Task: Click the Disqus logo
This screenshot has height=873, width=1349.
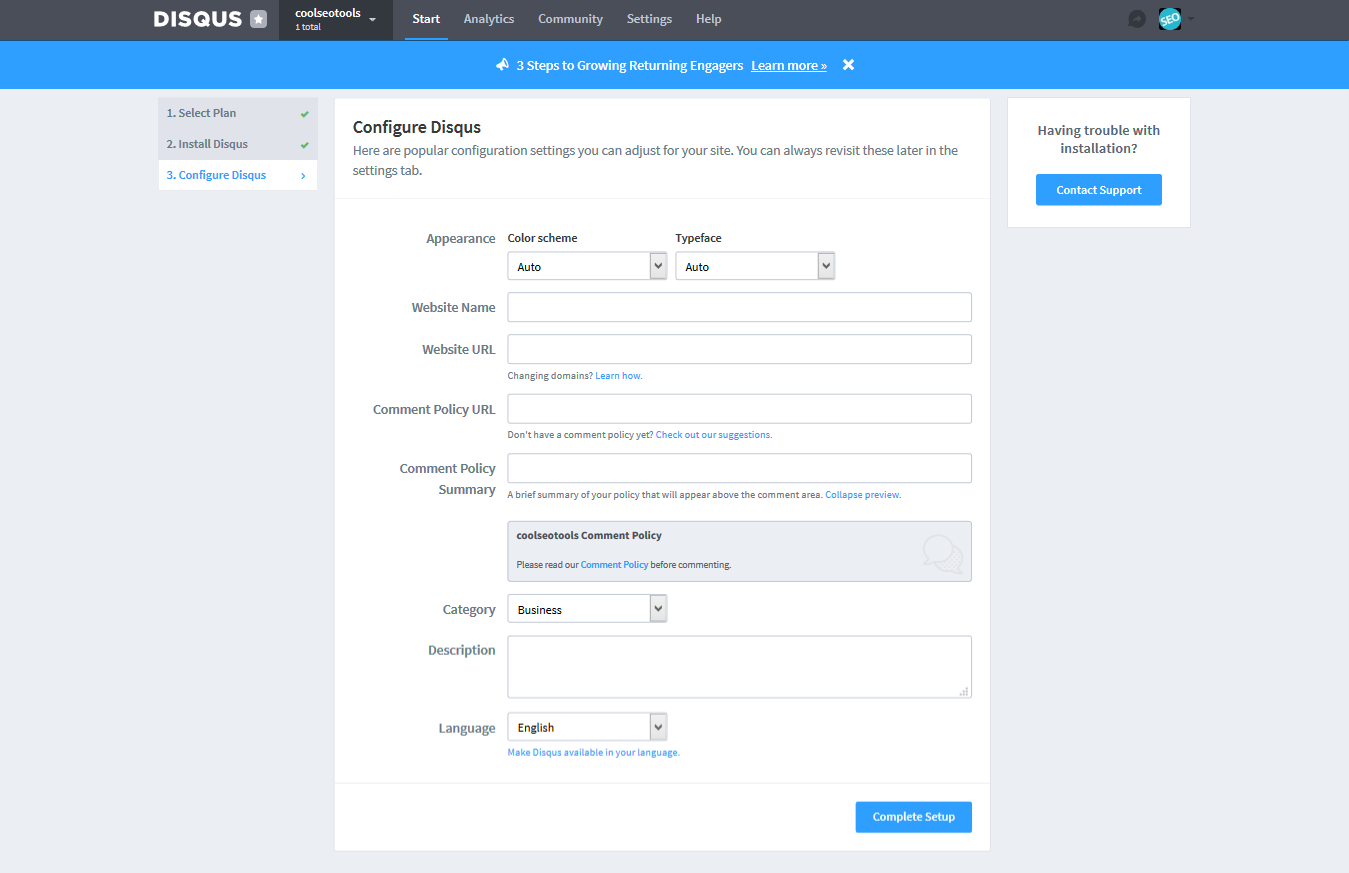Action: click(198, 19)
